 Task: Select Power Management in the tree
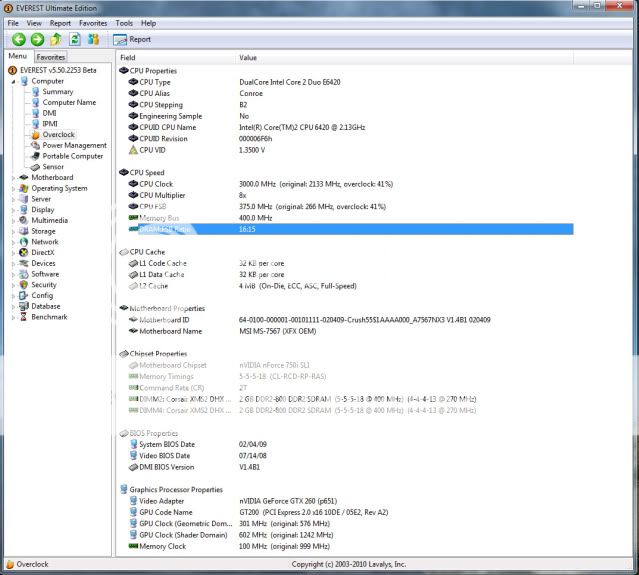tap(75, 145)
